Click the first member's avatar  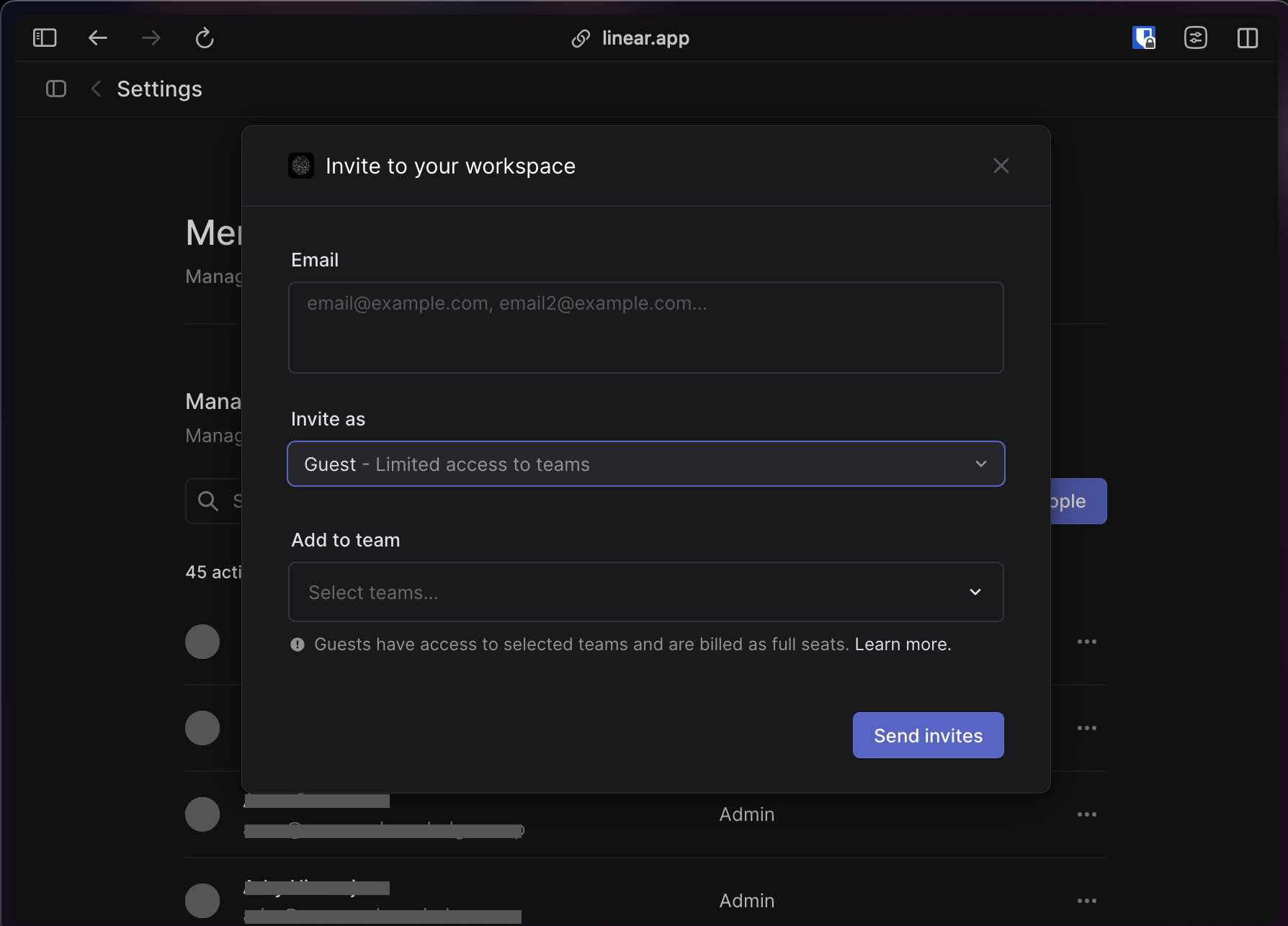202,642
